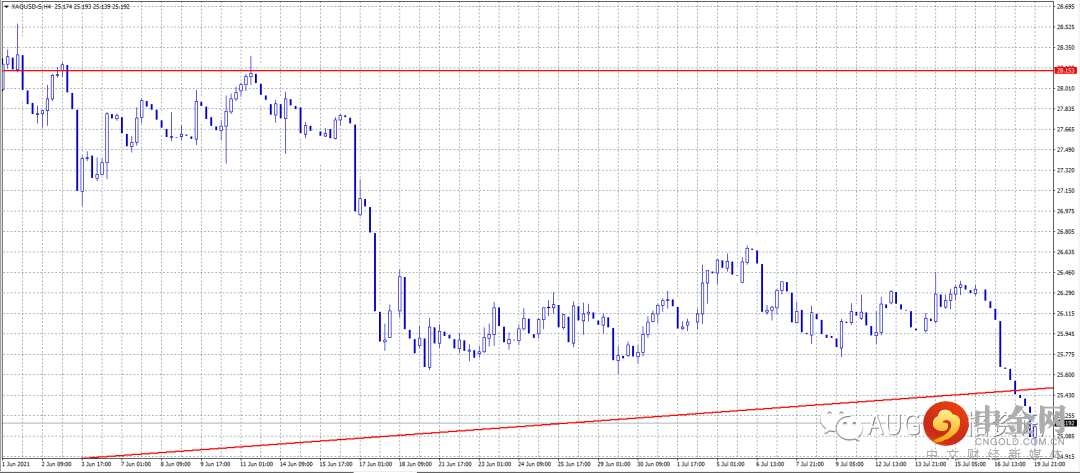Click the 26.975 price axis label
The image size is (1080, 473).
(1065, 211)
